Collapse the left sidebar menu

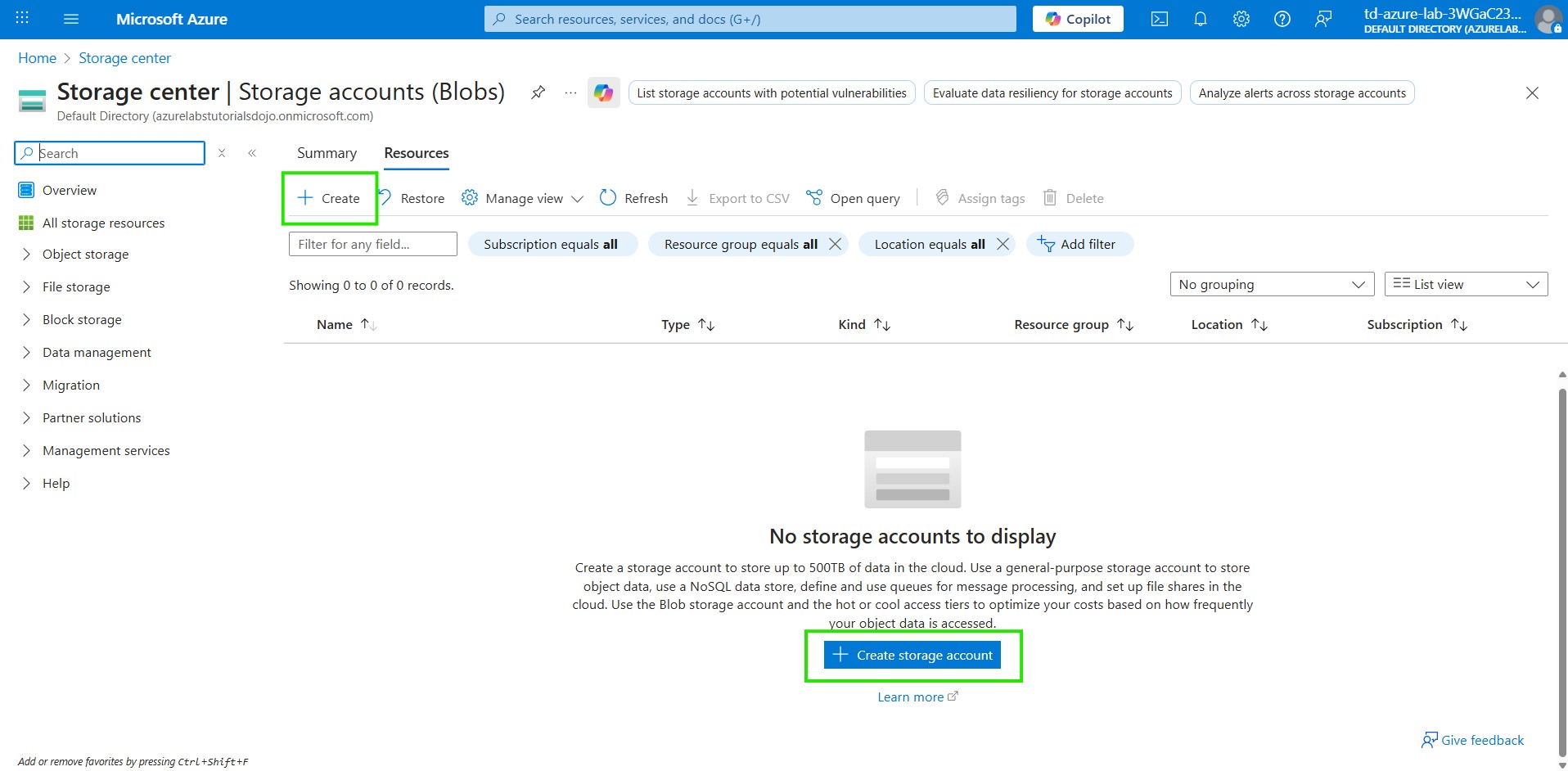[x=252, y=153]
